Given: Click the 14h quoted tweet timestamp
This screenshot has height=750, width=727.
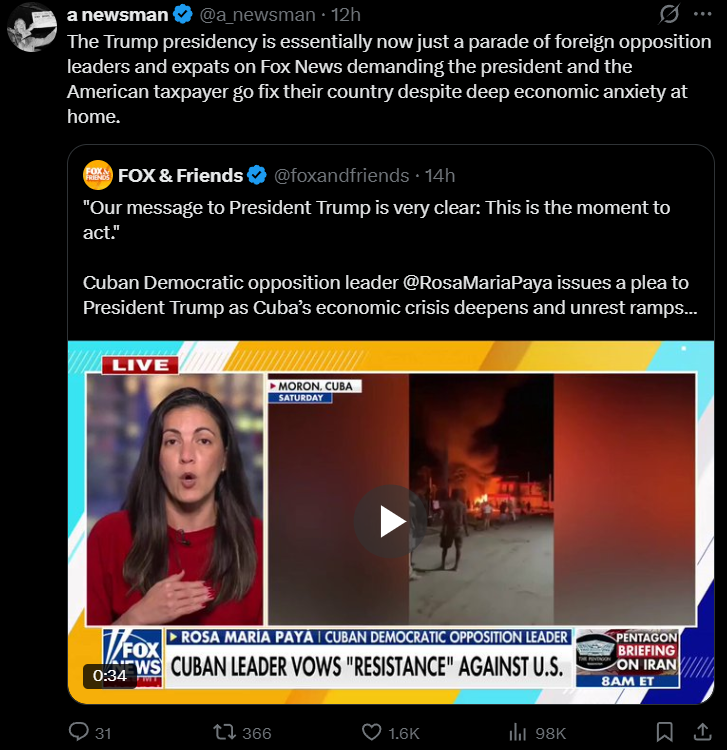Looking at the screenshot, I should click(440, 176).
